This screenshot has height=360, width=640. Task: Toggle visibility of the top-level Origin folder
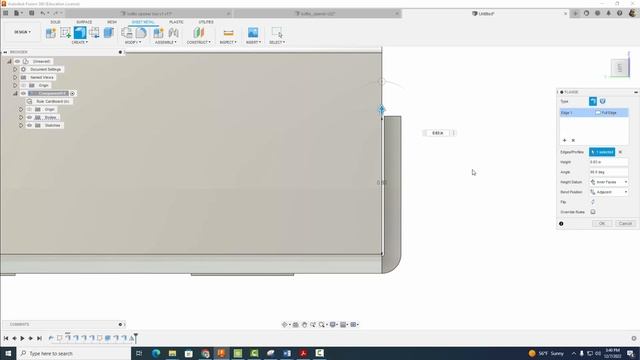tap(23, 85)
